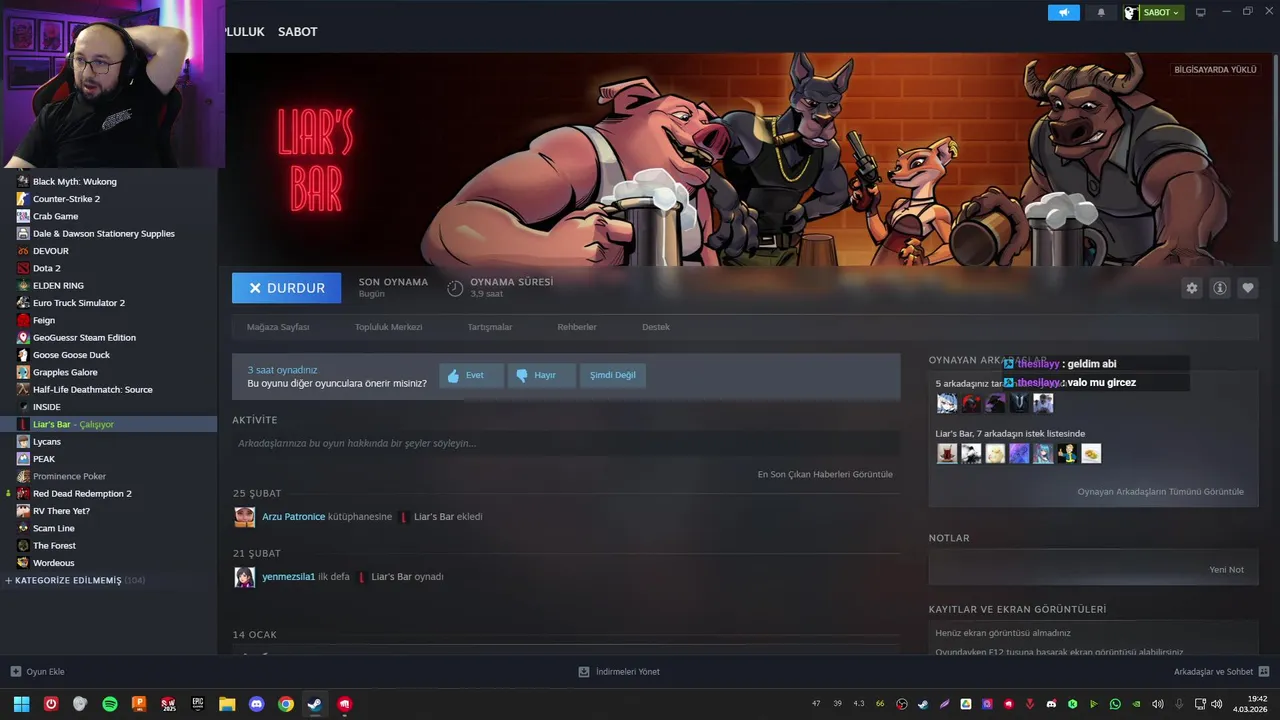
Task: Open WhatsApp icon in the system tray
Action: 1115,704
